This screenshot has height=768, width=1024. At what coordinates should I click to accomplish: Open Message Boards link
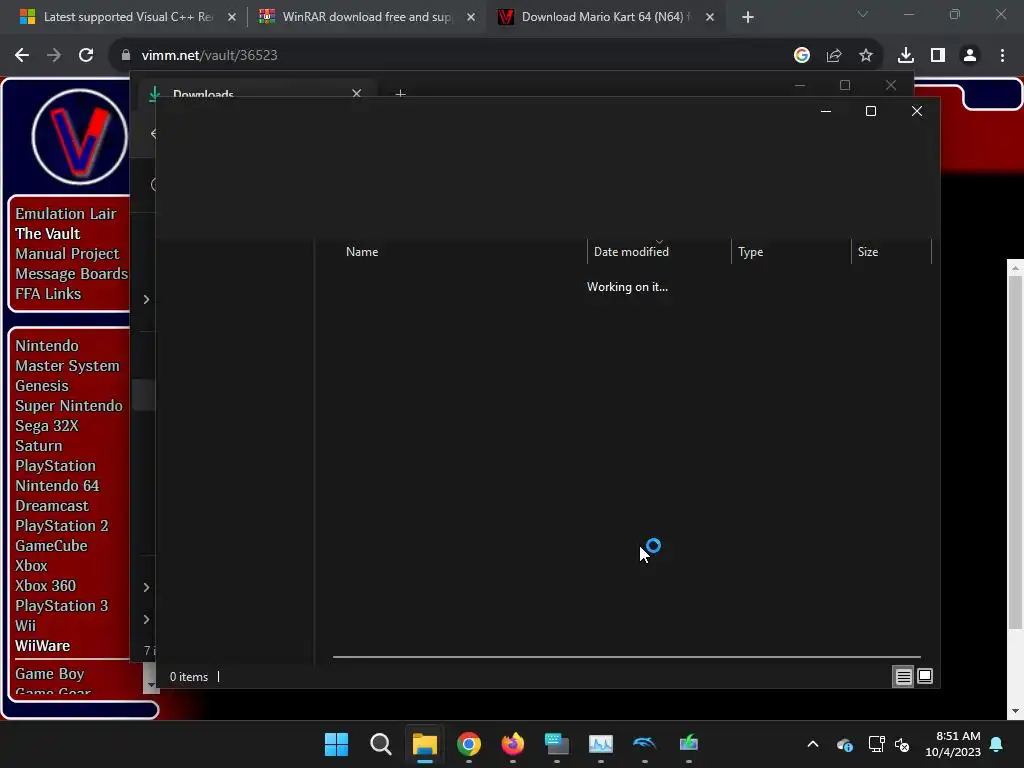coord(71,274)
